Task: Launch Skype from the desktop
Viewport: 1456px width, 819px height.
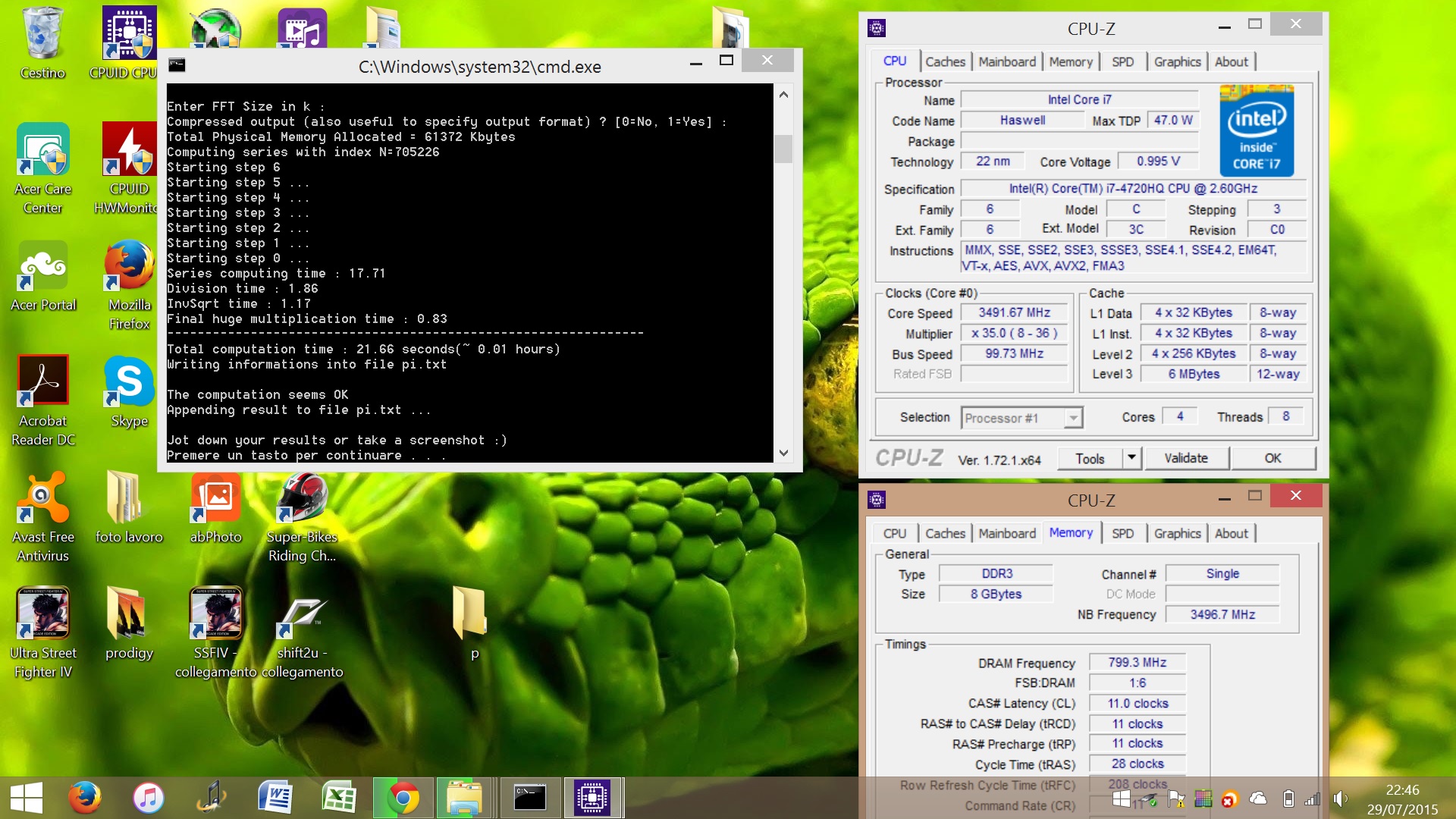Action: click(129, 392)
